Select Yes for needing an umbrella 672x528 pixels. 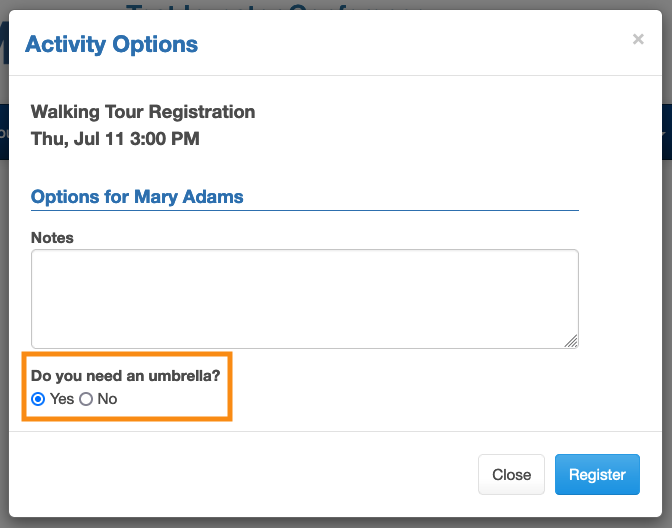[x=38, y=399]
